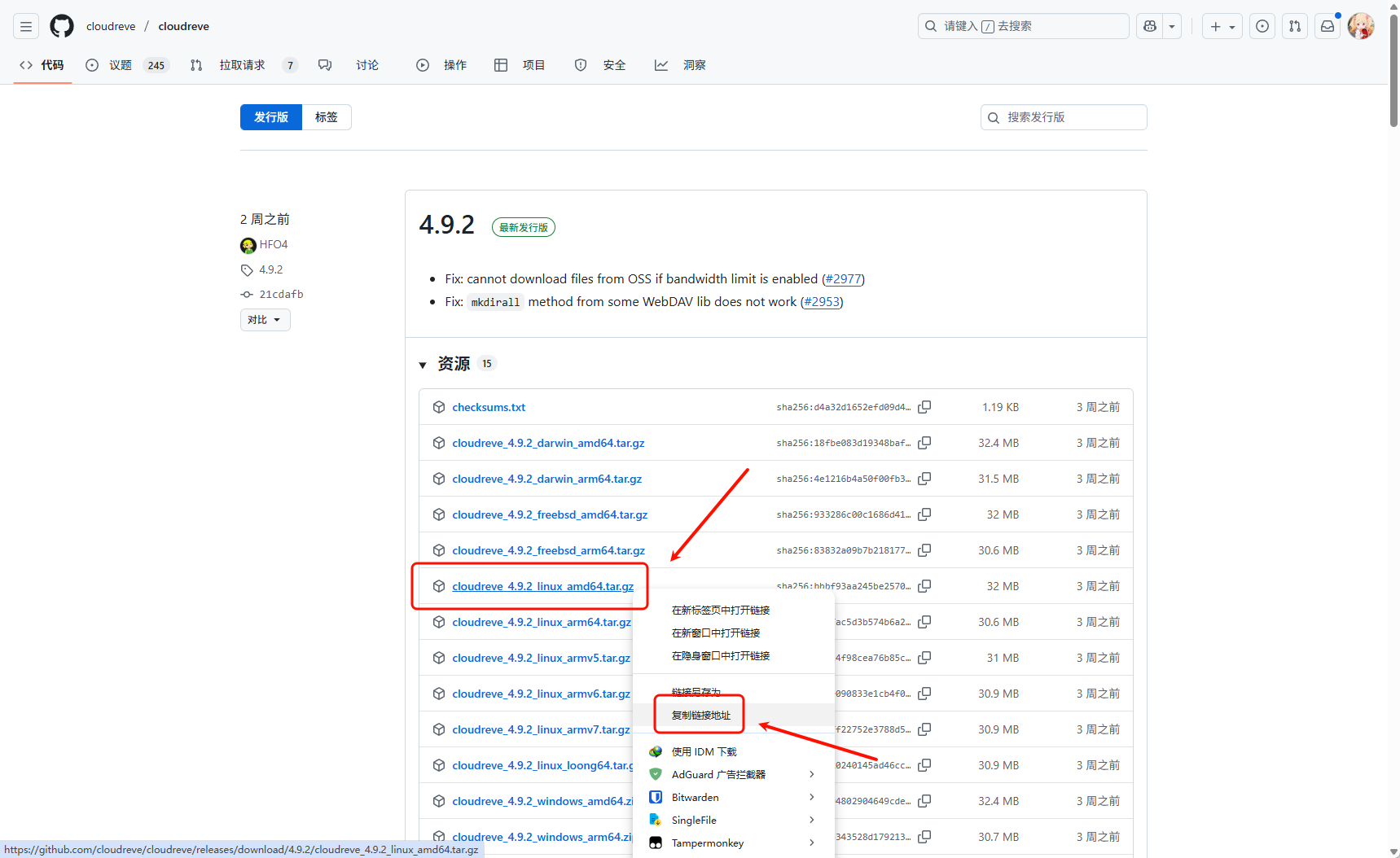
Task: Copy the sha256 hash of checksums.txt
Action: click(x=924, y=407)
